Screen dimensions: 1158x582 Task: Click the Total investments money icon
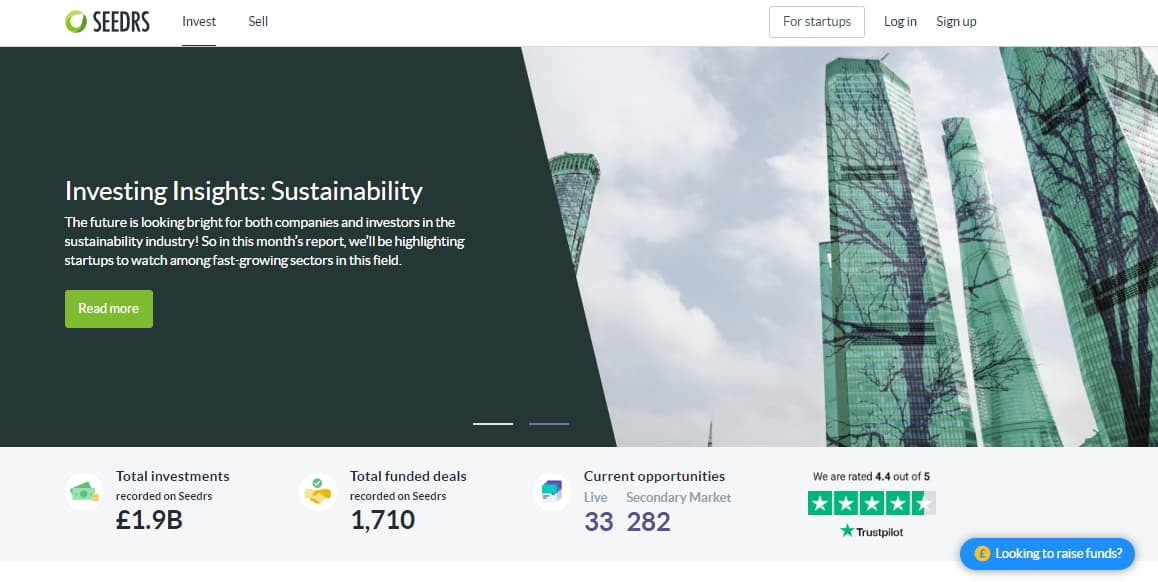[x=84, y=492]
